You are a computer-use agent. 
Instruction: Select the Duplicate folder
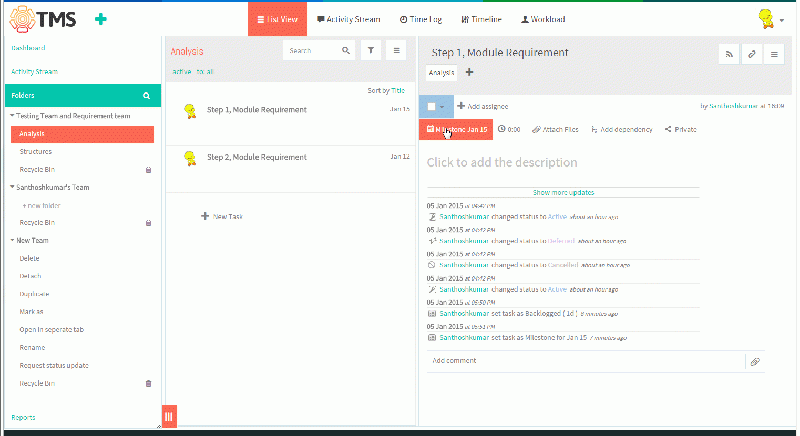(x=34, y=294)
